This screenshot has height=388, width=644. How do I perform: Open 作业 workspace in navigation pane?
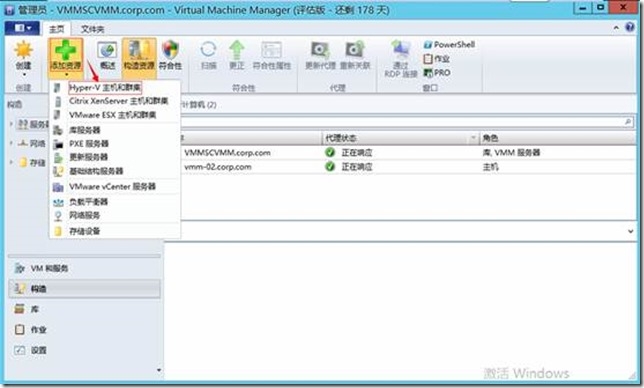pos(84,329)
